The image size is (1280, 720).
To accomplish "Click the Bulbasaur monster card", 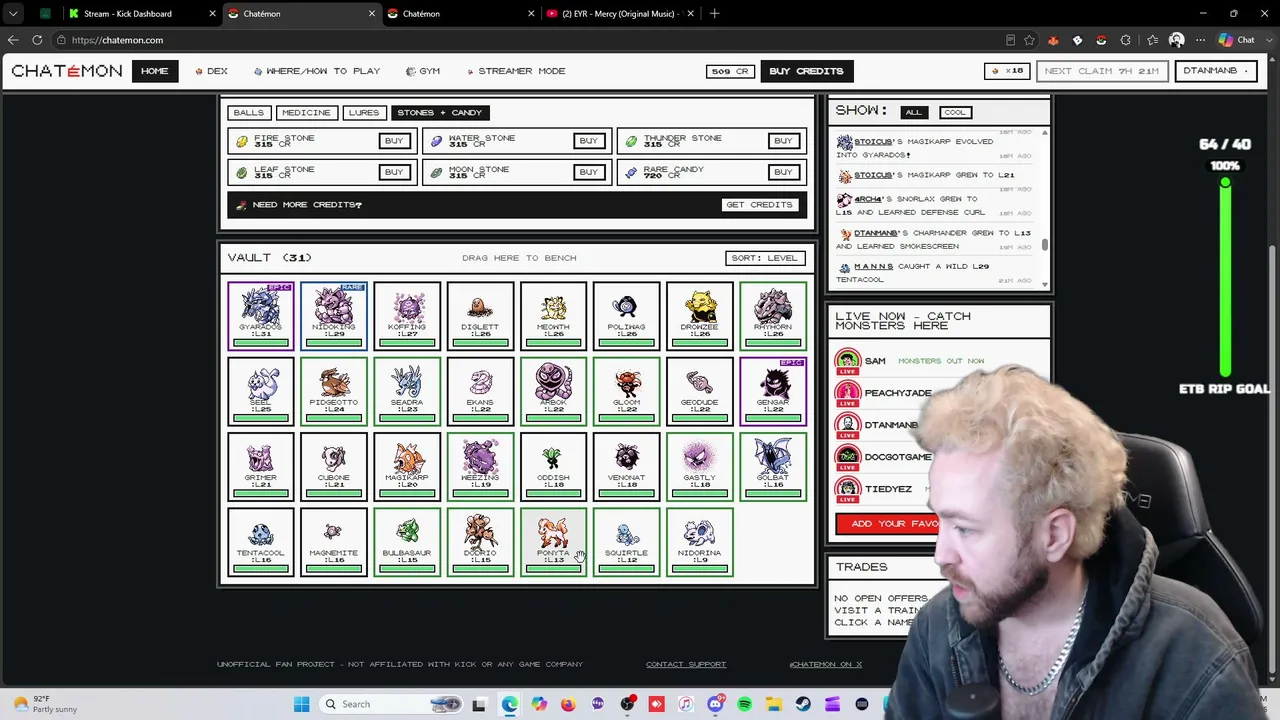I will [x=407, y=542].
